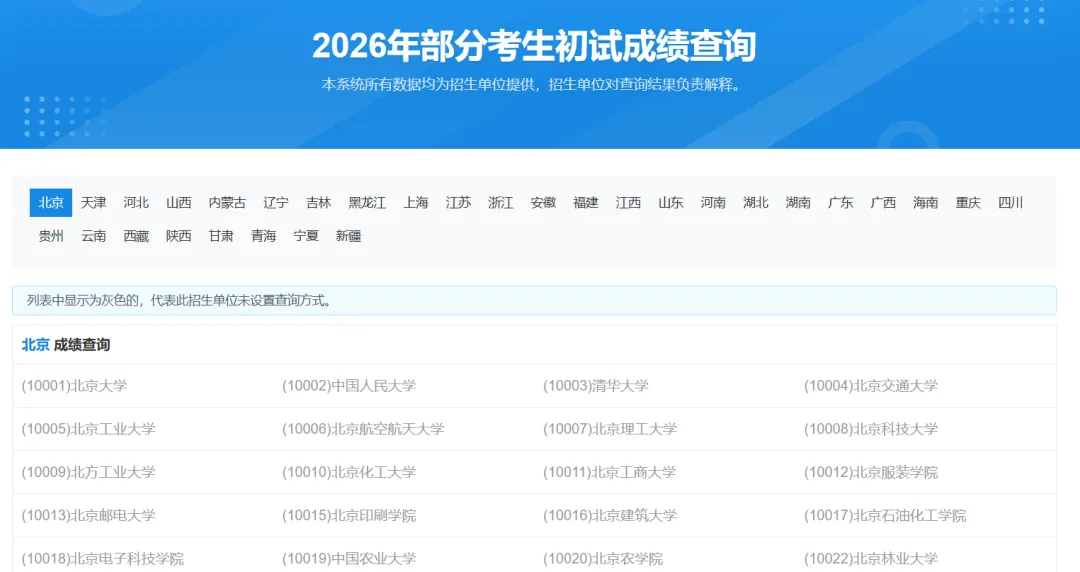Choose the 甘肃 province tab

click(221, 236)
